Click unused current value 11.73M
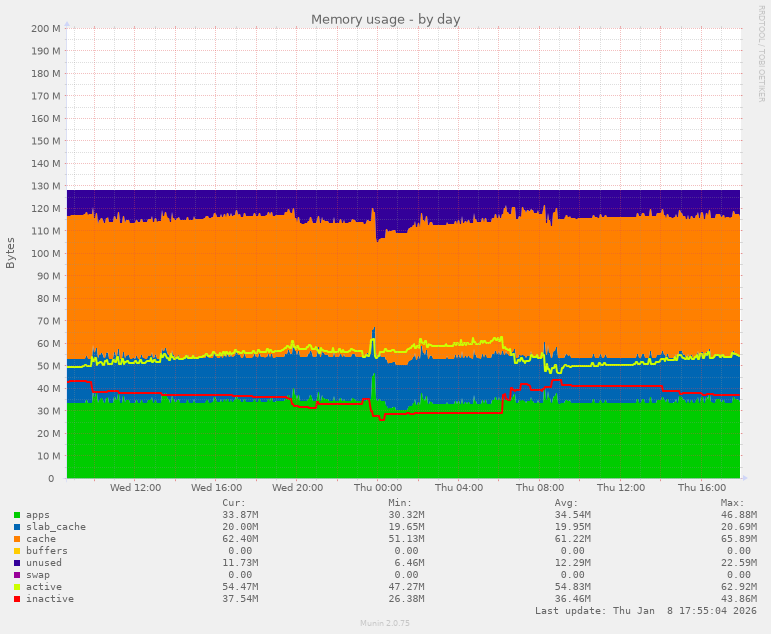771x634 pixels. point(240,563)
